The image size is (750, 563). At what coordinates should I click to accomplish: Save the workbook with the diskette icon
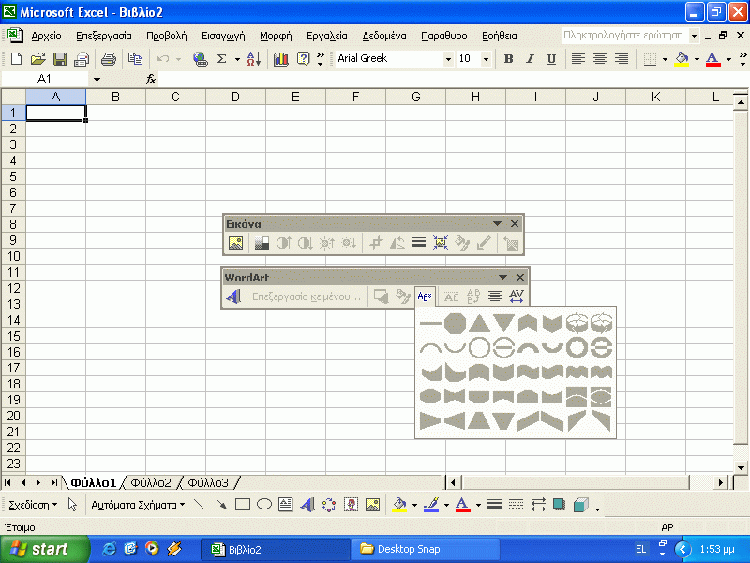click(60, 59)
